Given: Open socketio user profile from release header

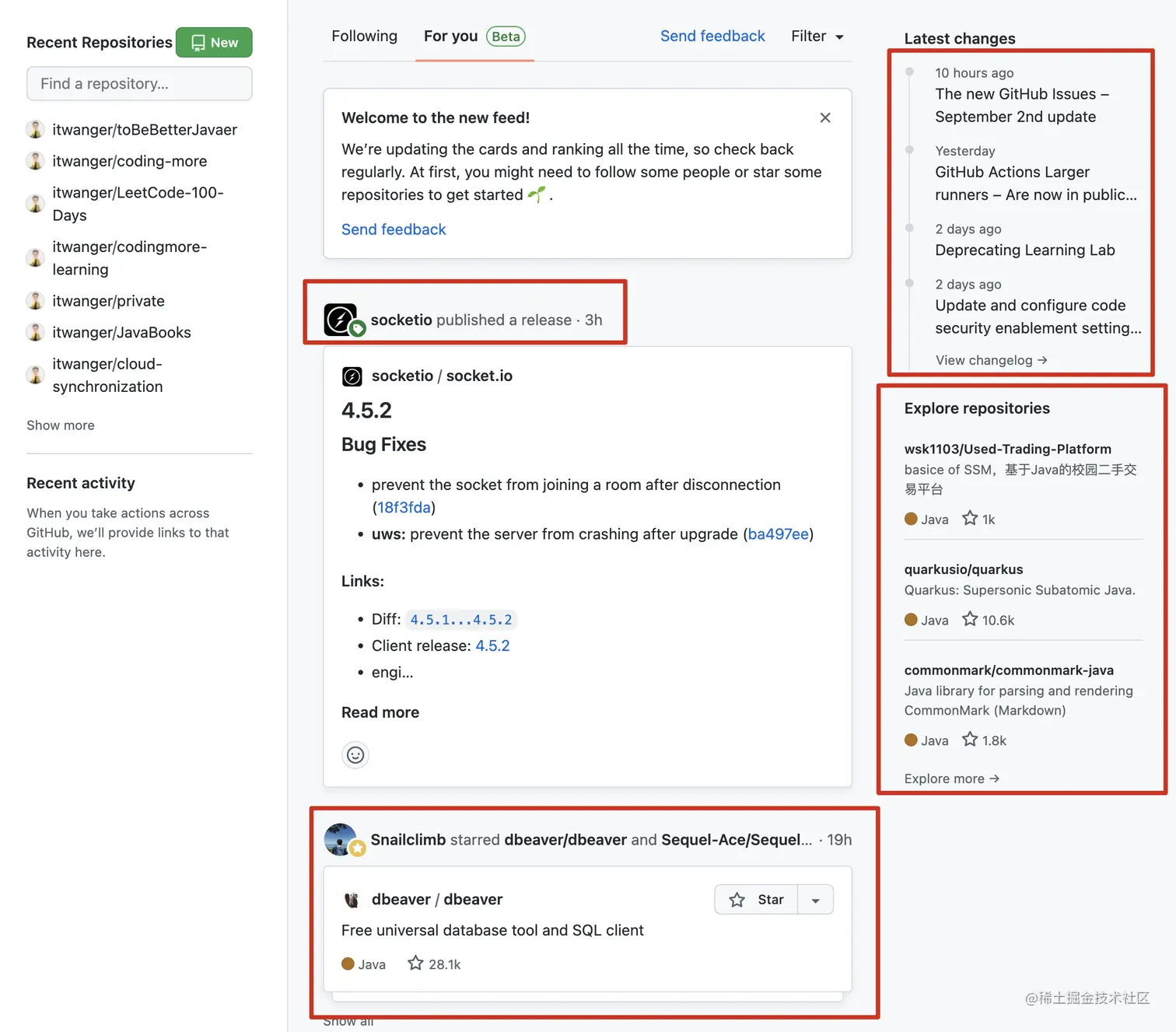Looking at the screenshot, I should [401, 320].
